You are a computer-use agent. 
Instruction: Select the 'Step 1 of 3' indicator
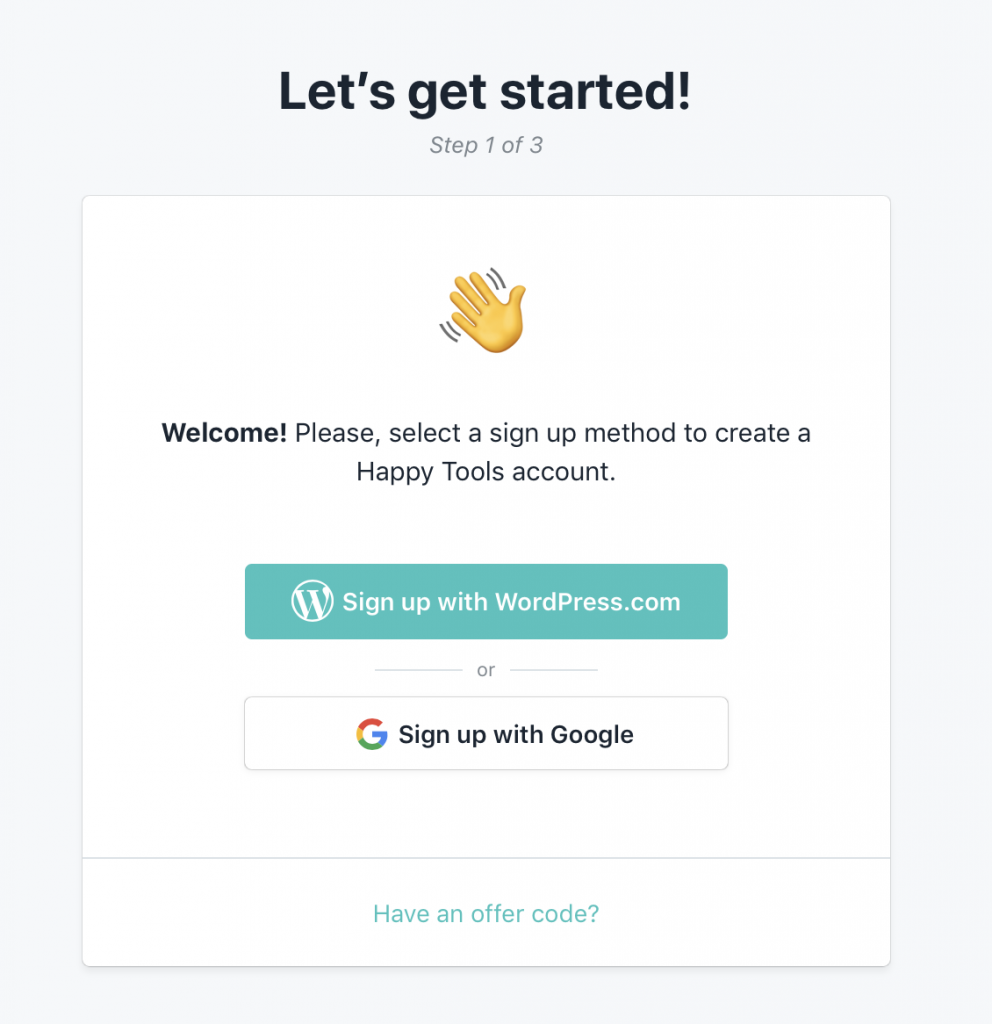pyautogui.click(x=486, y=145)
